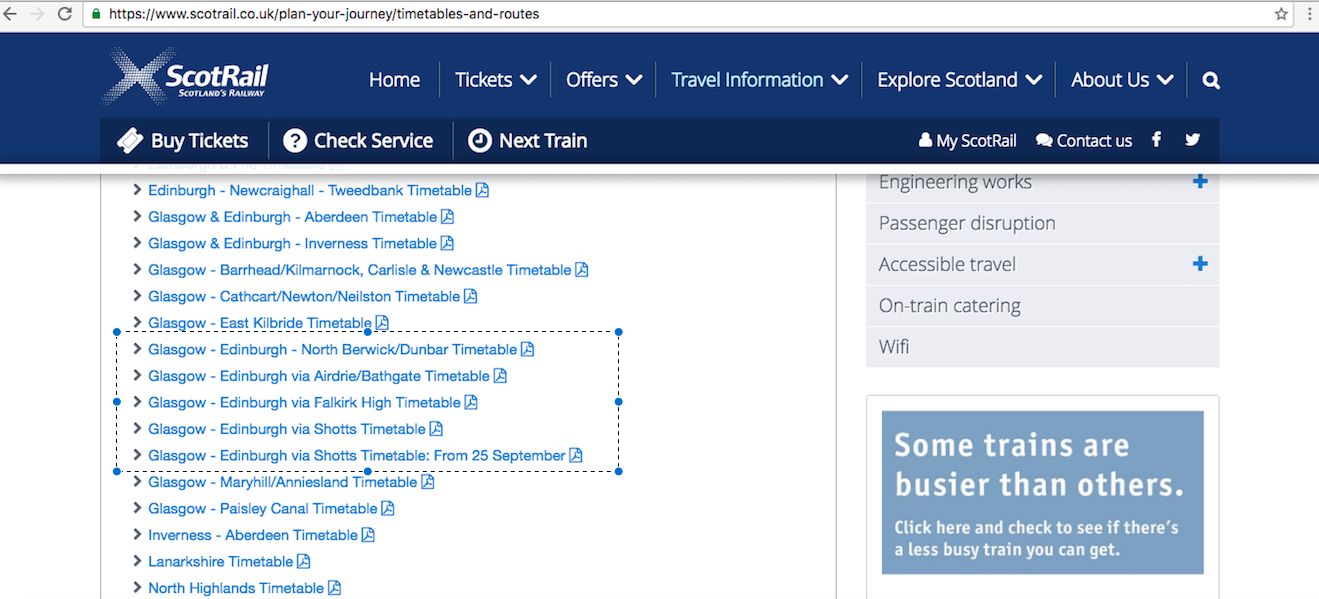Open the About Us dropdown menu

1121,80
